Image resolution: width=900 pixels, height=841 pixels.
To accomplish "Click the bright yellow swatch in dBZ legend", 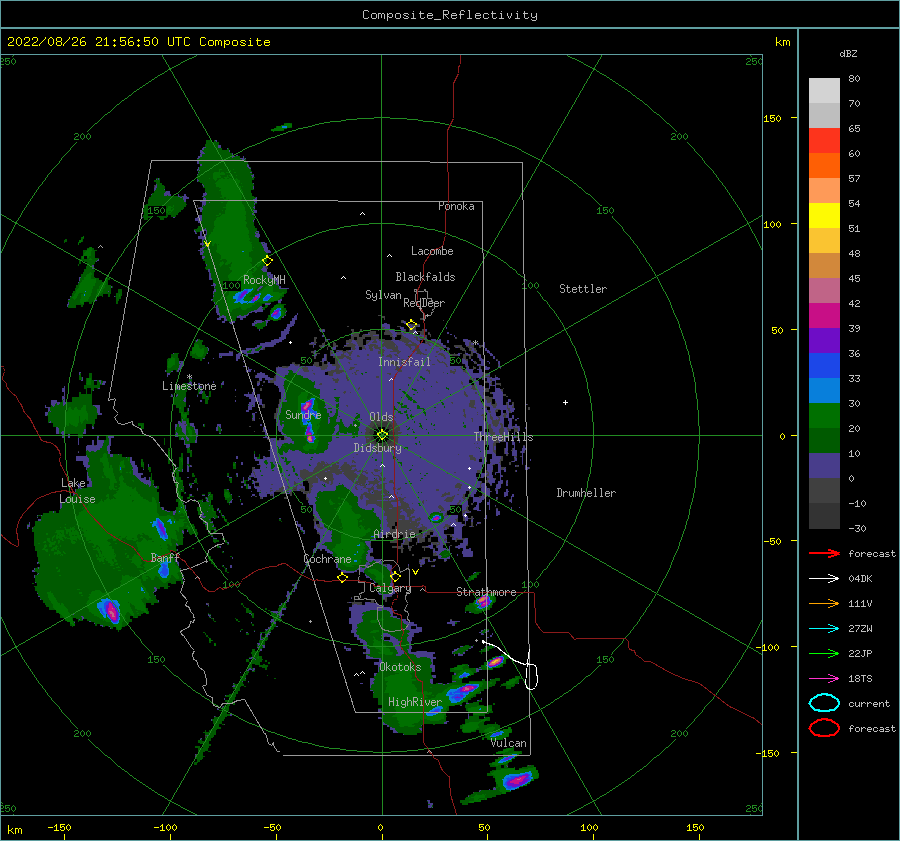I will (824, 216).
